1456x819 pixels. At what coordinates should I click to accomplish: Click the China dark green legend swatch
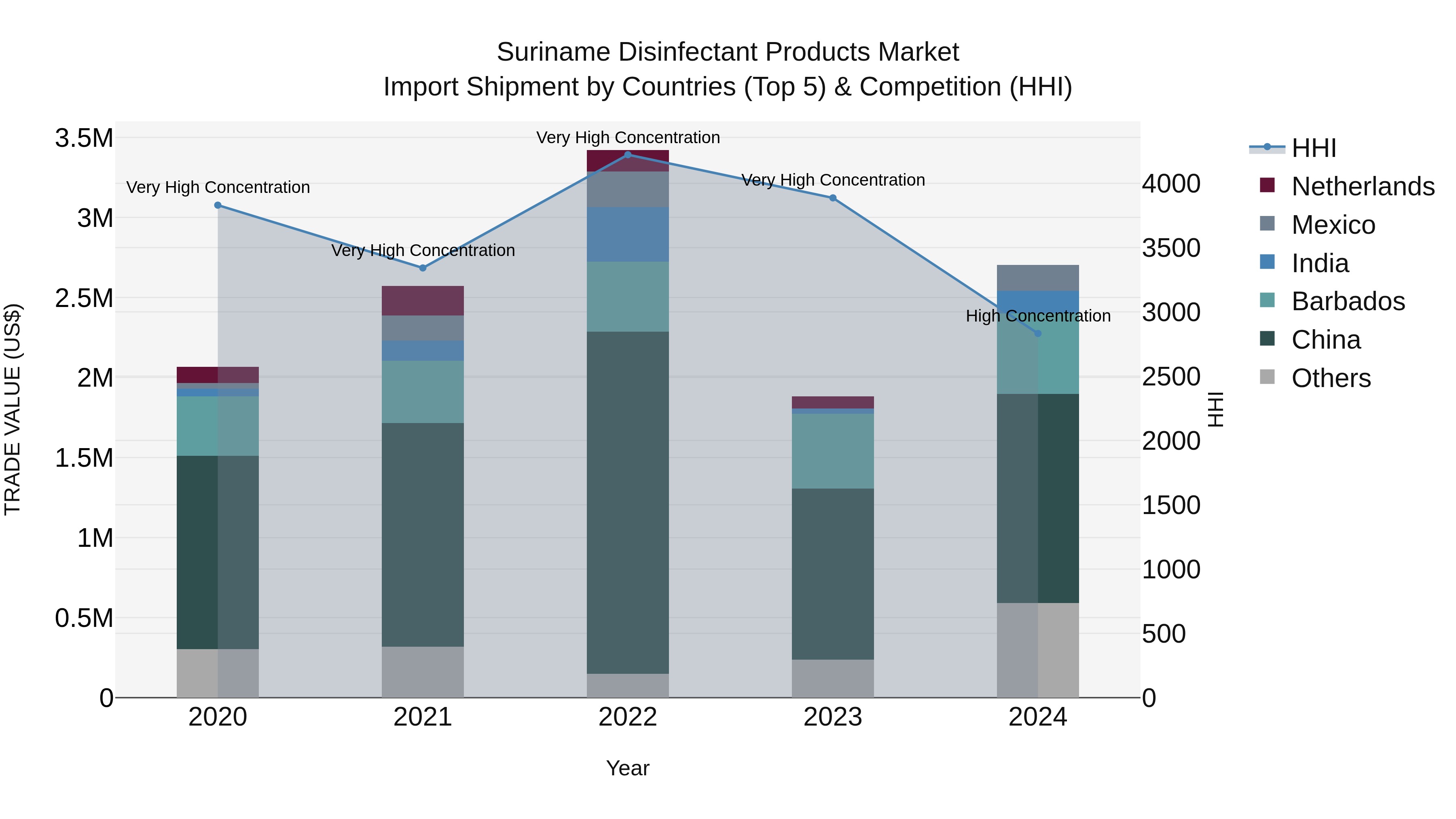[x=1267, y=339]
